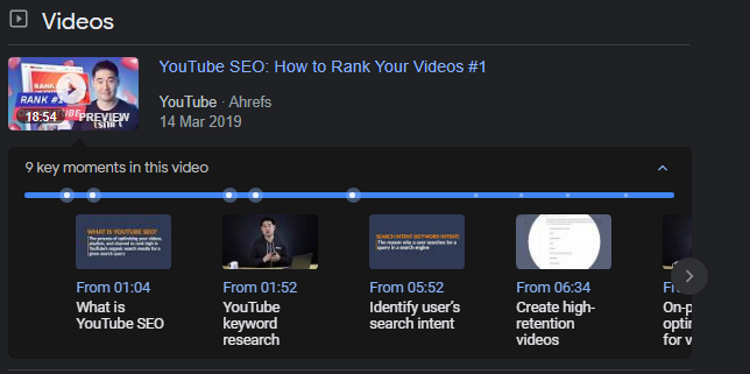Jump to 'From 01:52' timestamp
Screen dimensions: 750x374
coord(260,287)
